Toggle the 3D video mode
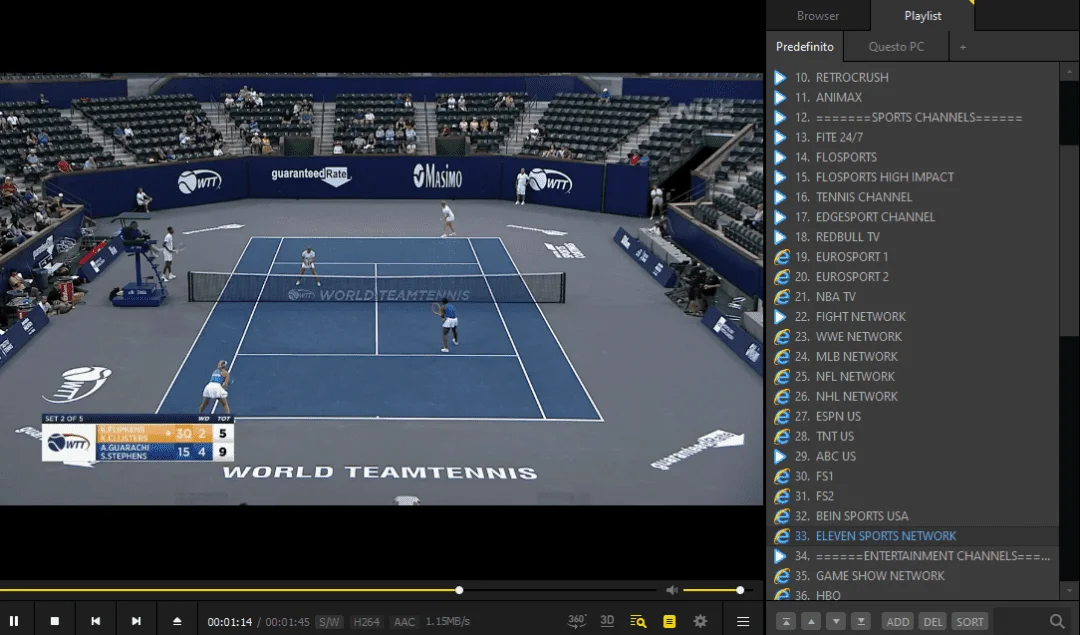 607,621
